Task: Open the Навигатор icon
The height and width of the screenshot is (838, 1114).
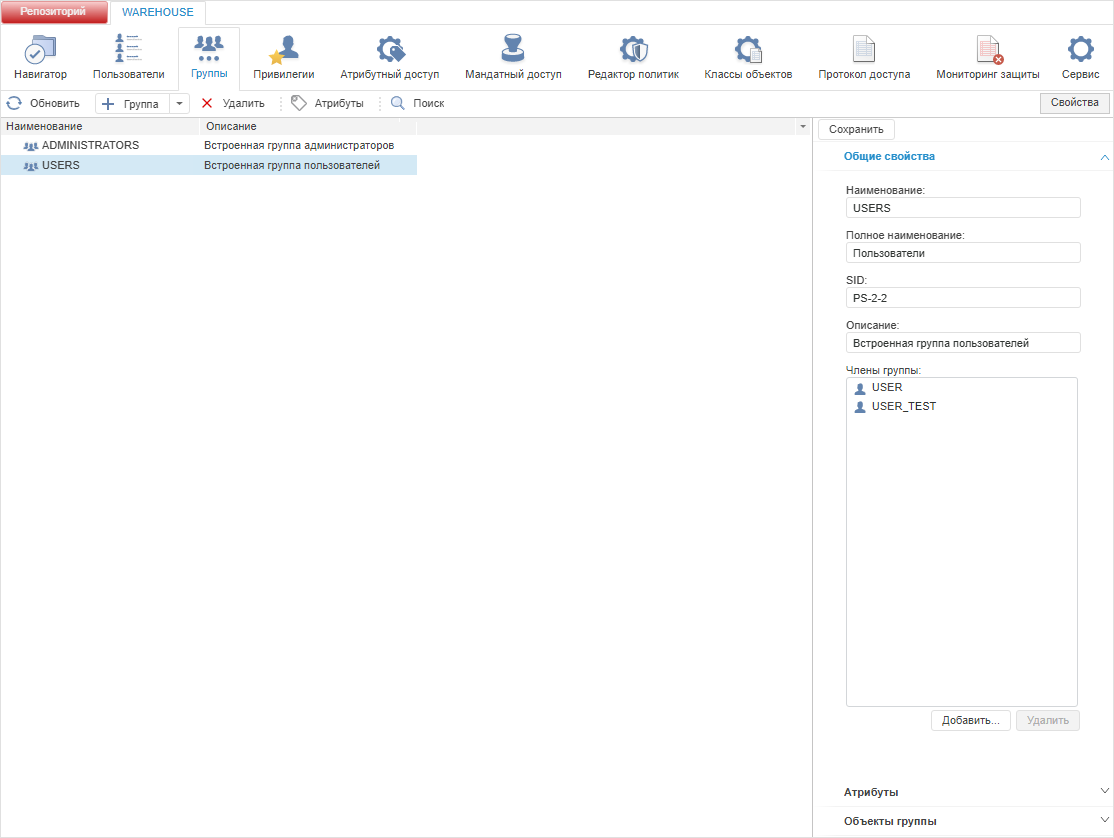Action: tap(40, 49)
